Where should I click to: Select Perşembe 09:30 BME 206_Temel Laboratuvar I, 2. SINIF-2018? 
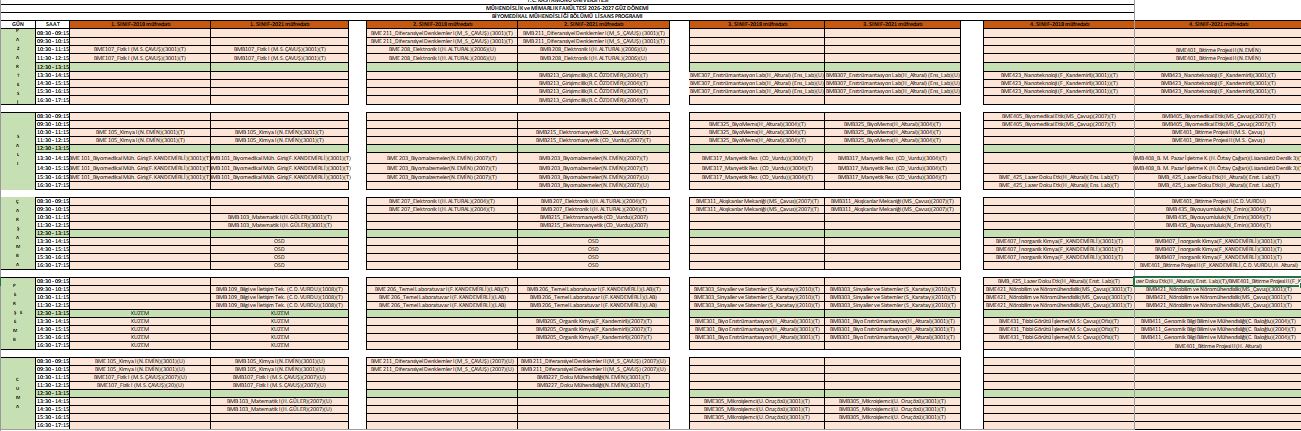(x=441, y=289)
